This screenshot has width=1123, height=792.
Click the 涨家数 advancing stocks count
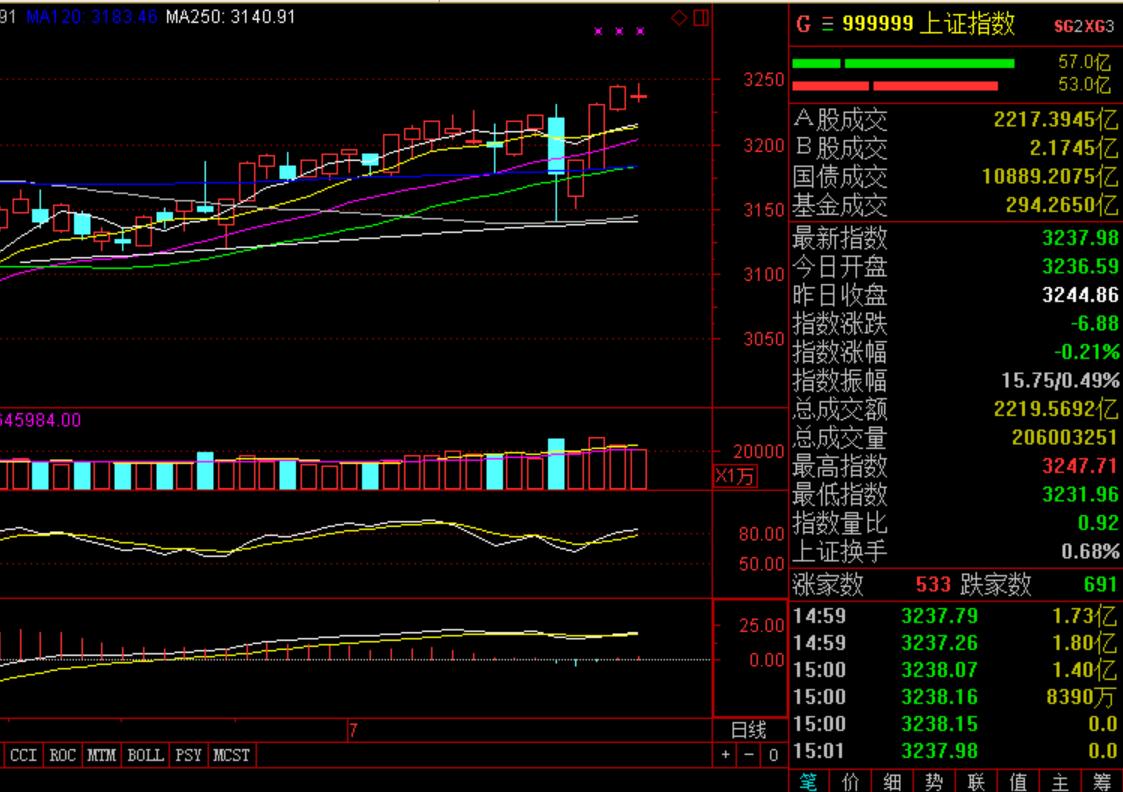point(934,585)
